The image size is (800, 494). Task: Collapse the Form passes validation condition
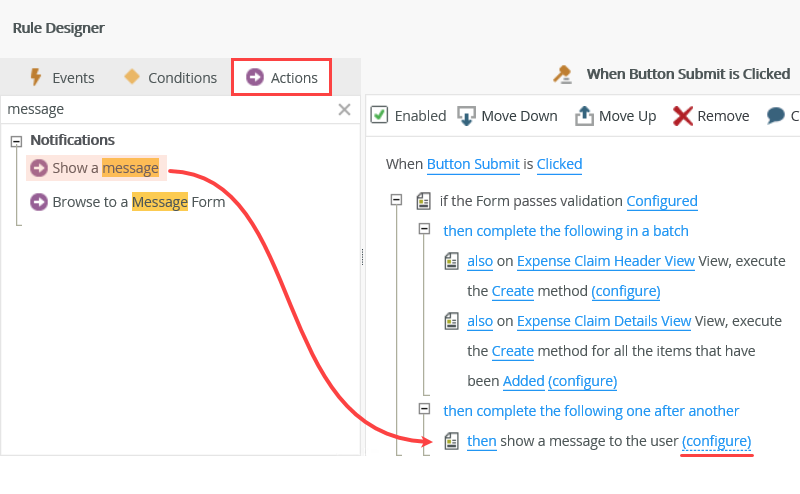pyautogui.click(x=396, y=200)
